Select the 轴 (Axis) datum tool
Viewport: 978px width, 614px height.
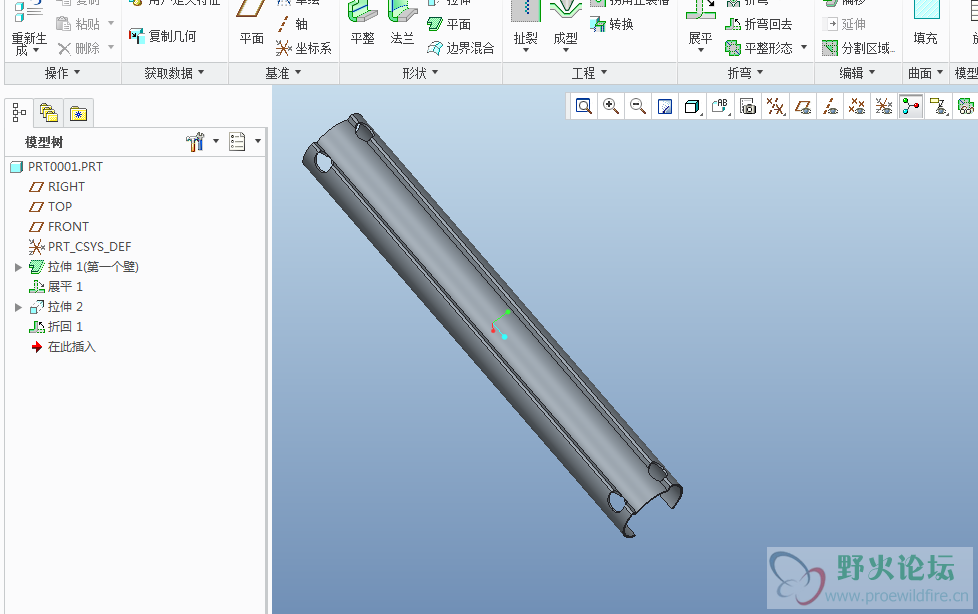click(293, 24)
